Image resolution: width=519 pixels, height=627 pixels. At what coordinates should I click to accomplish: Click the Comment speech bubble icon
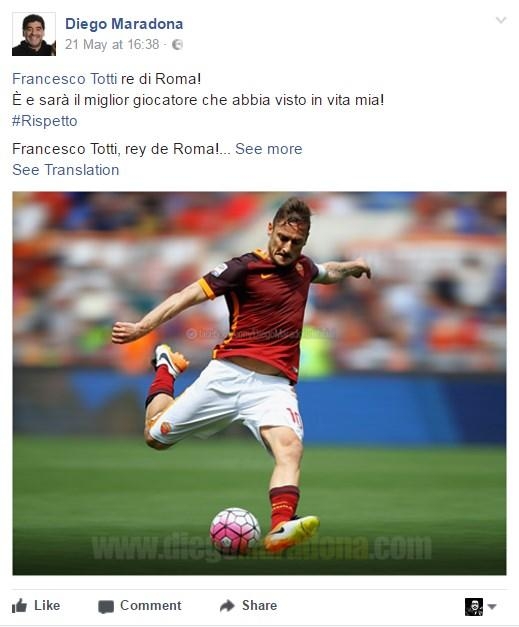106,607
